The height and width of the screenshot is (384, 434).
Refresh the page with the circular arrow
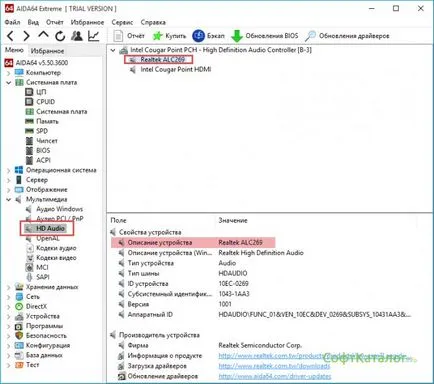[60, 36]
